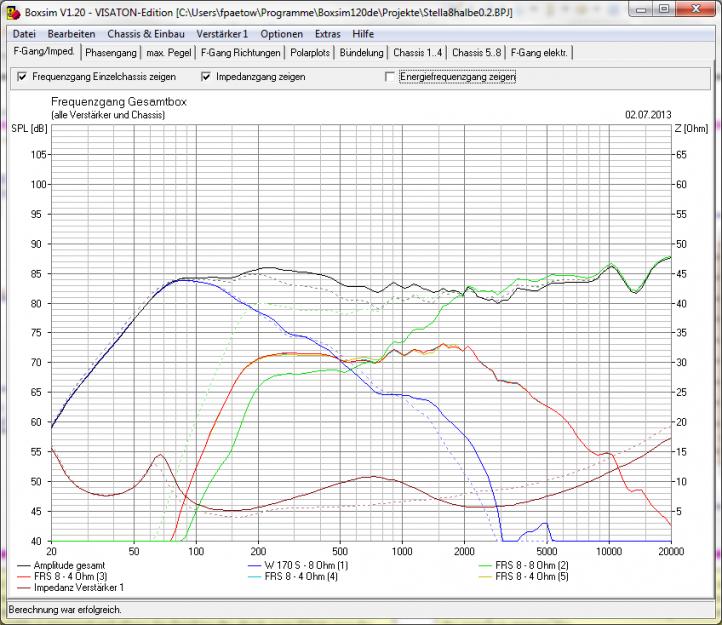Maximize the Boxsim window
The height and width of the screenshot is (625, 722).
pos(664,9)
